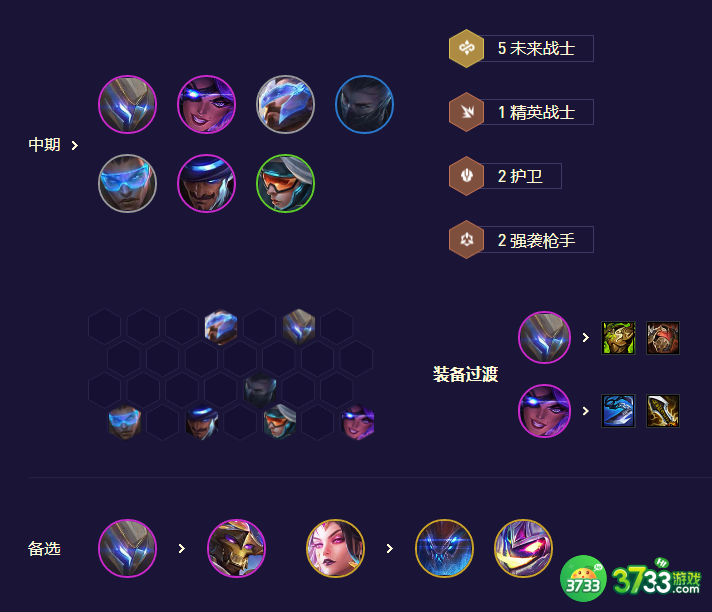Screen dimensions: 712x612
Task: Open the 3733游戏 website logo
Action: click(x=631, y=579)
